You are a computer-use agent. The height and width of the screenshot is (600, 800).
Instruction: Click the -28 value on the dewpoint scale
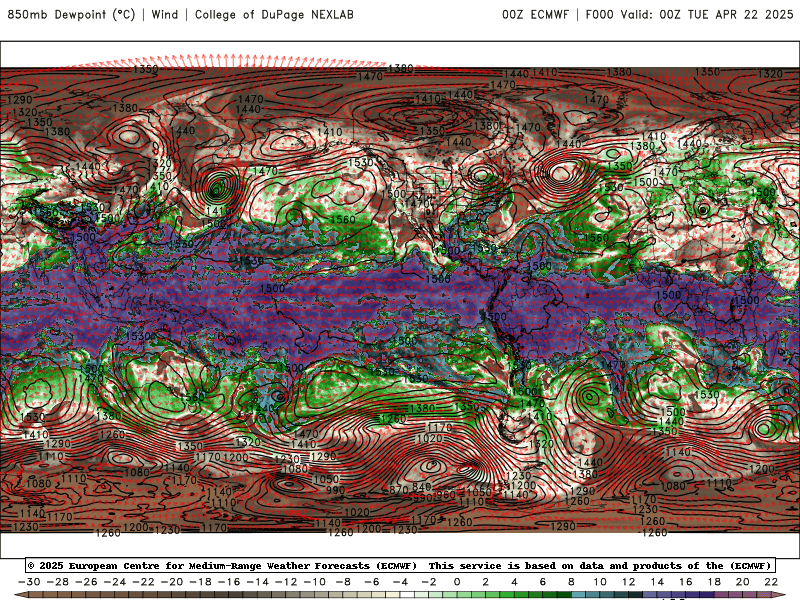[x=58, y=582]
